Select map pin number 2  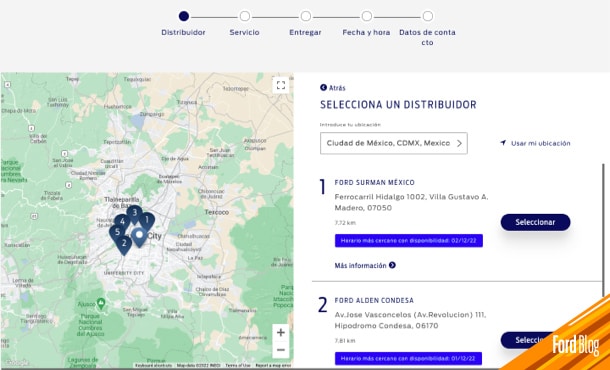[124, 244]
